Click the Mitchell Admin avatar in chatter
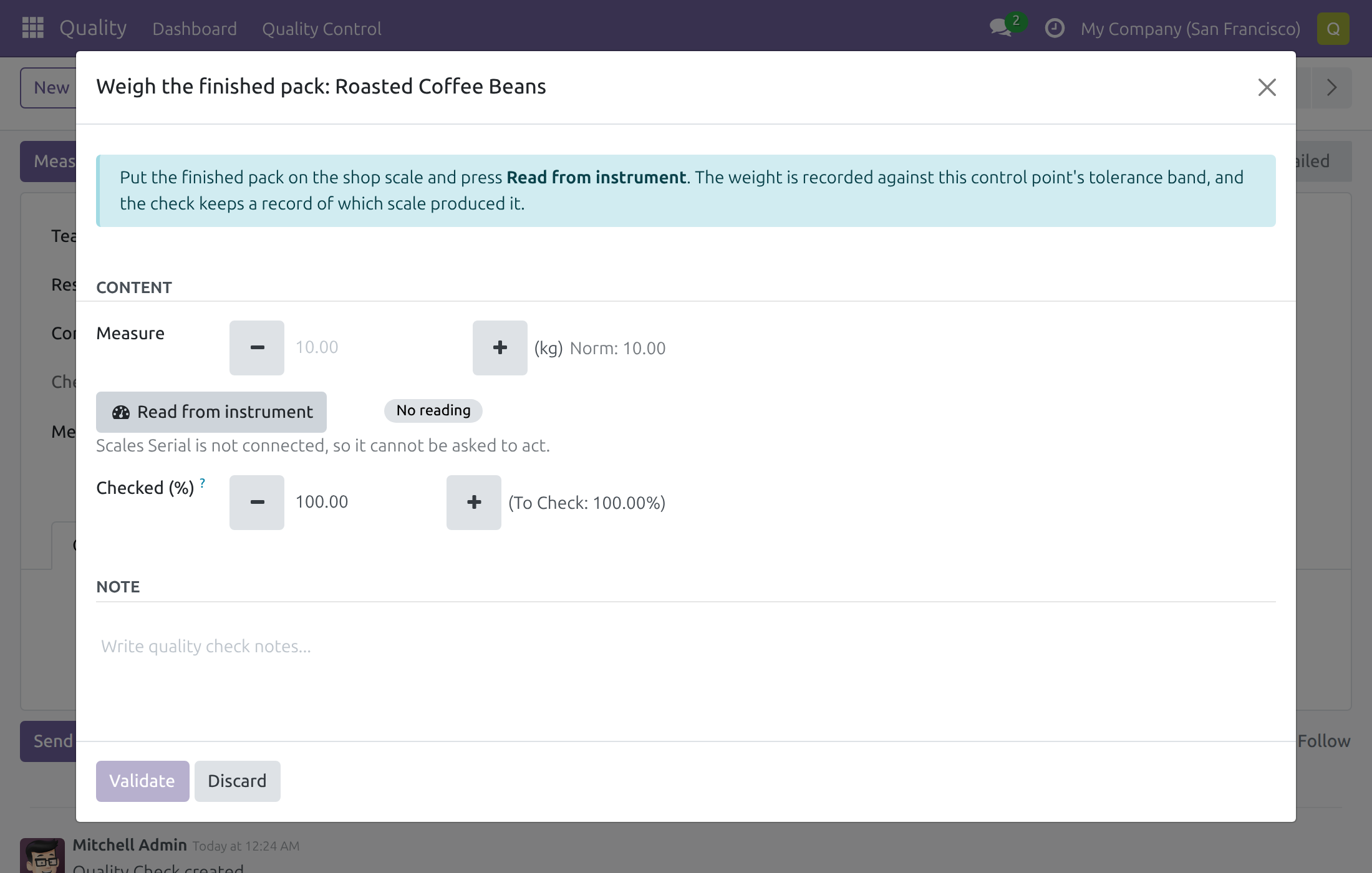This screenshot has height=873, width=1372. click(42, 856)
